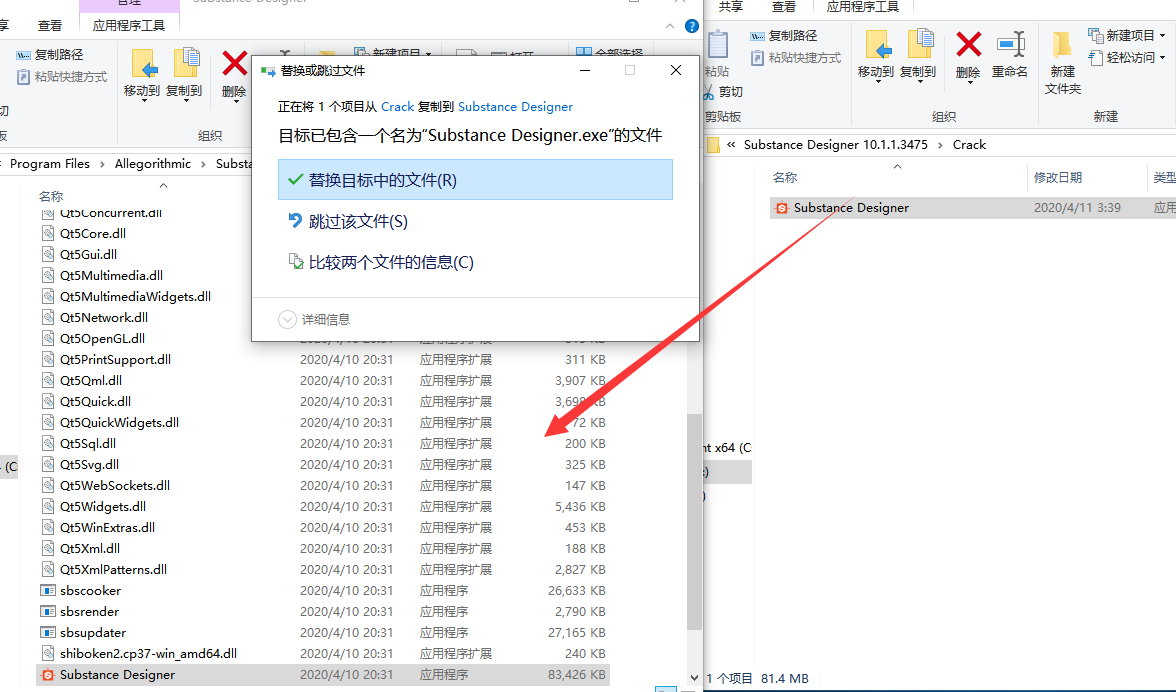This screenshot has height=692, width=1176.
Task: Click 复制路径 in the right window ribbon
Action: [784, 35]
